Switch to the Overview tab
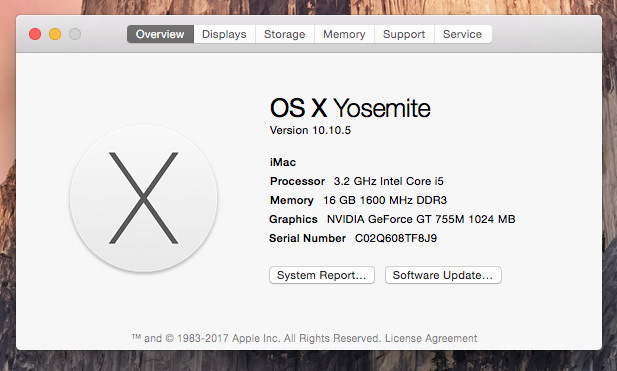This screenshot has height=371, width=617. [160, 34]
